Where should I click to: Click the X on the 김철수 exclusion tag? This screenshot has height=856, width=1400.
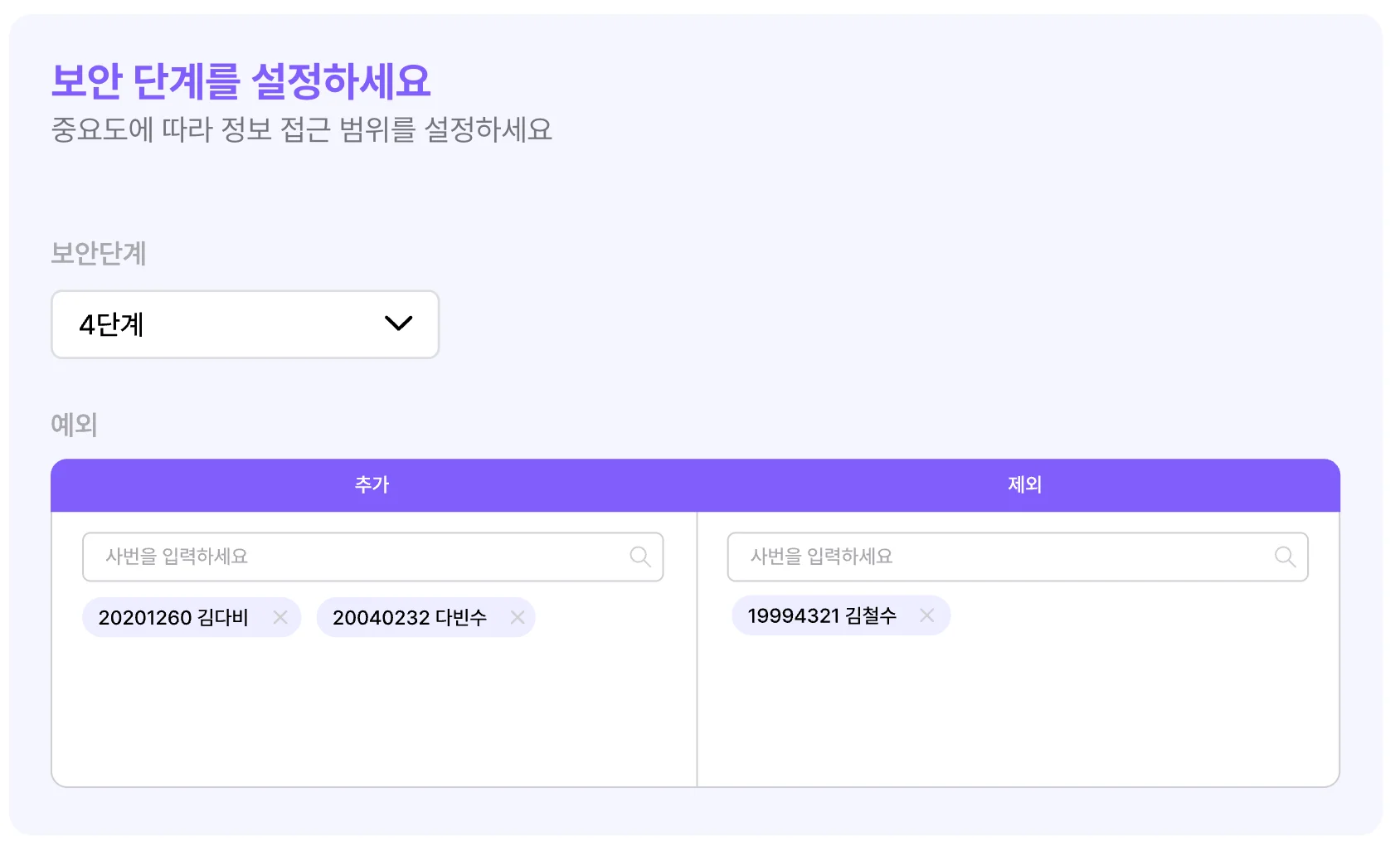(926, 615)
